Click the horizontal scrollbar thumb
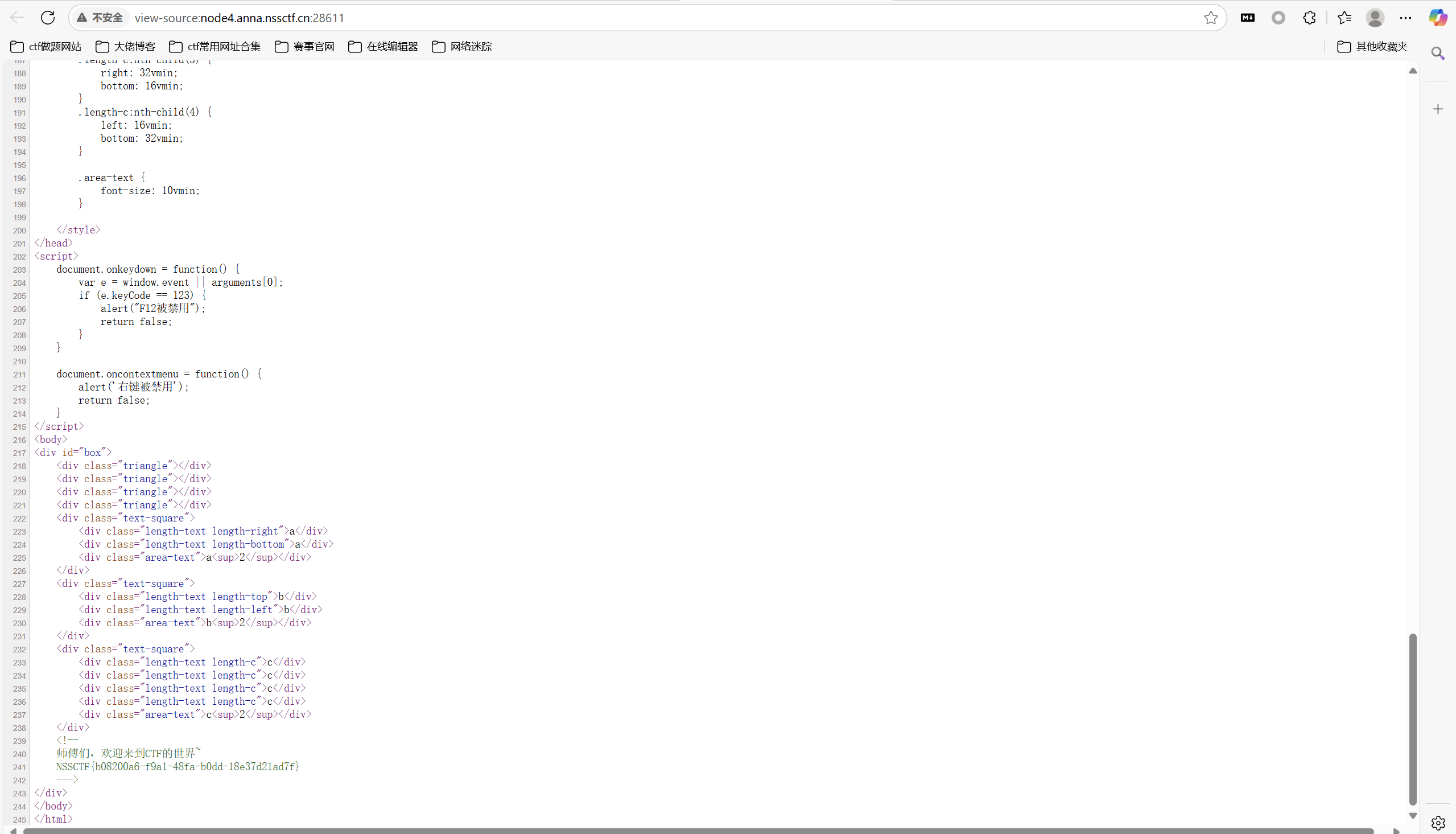The height and width of the screenshot is (834, 1456). pos(698,831)
